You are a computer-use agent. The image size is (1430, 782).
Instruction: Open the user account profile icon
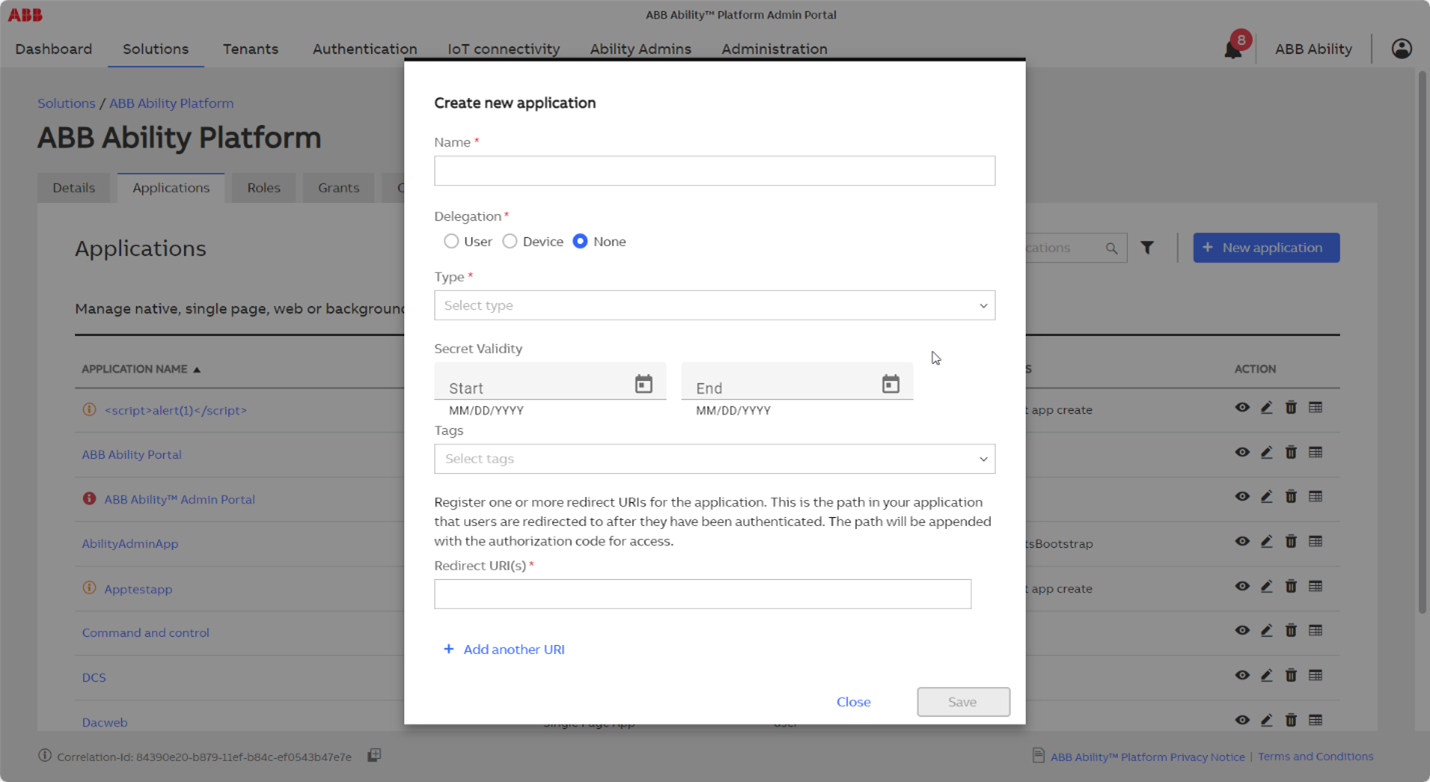click(1402, 48)
